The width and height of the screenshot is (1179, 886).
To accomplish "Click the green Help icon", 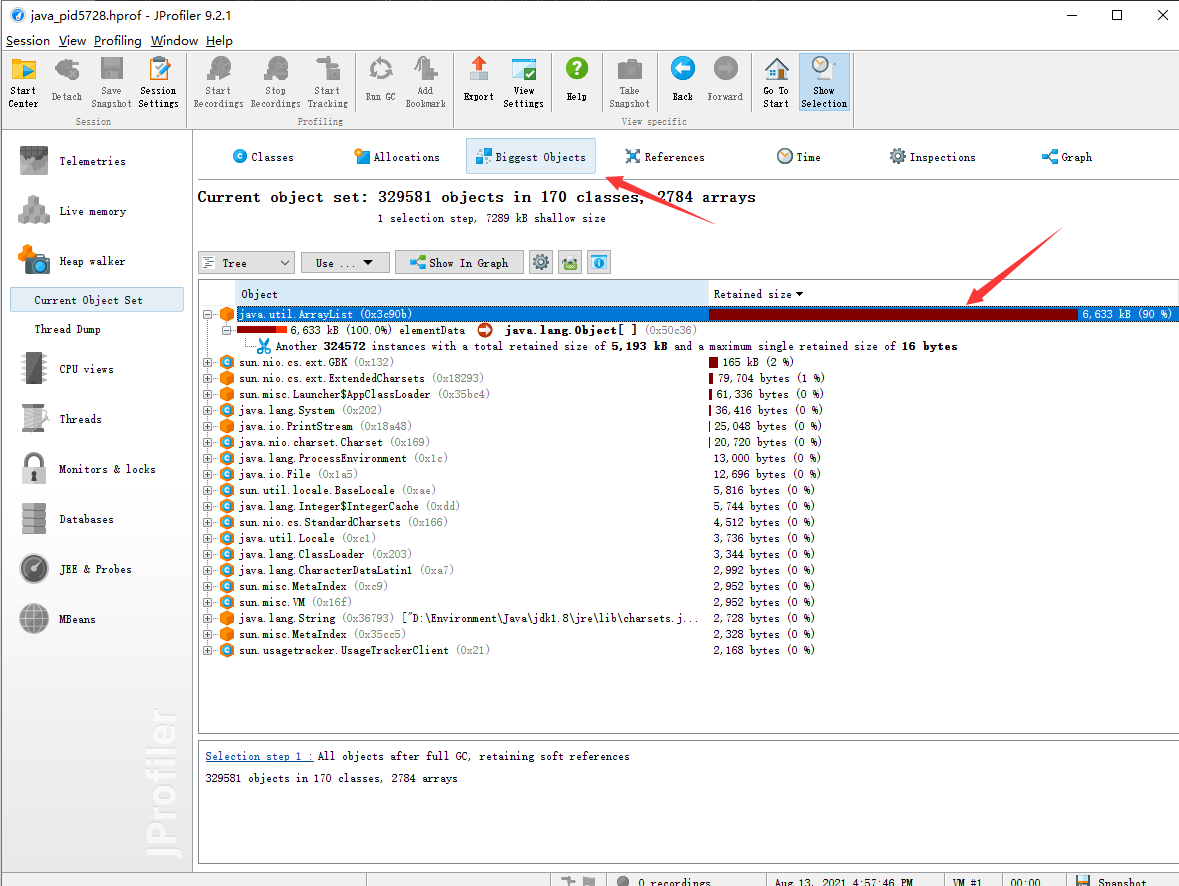I will (x=577, y=81).
